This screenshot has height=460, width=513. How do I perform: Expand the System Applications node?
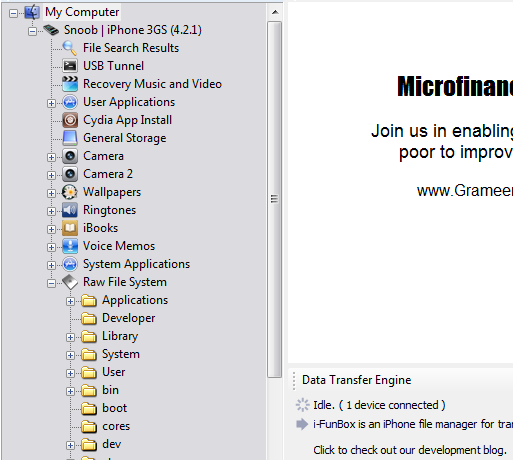(x=51, y=265)
